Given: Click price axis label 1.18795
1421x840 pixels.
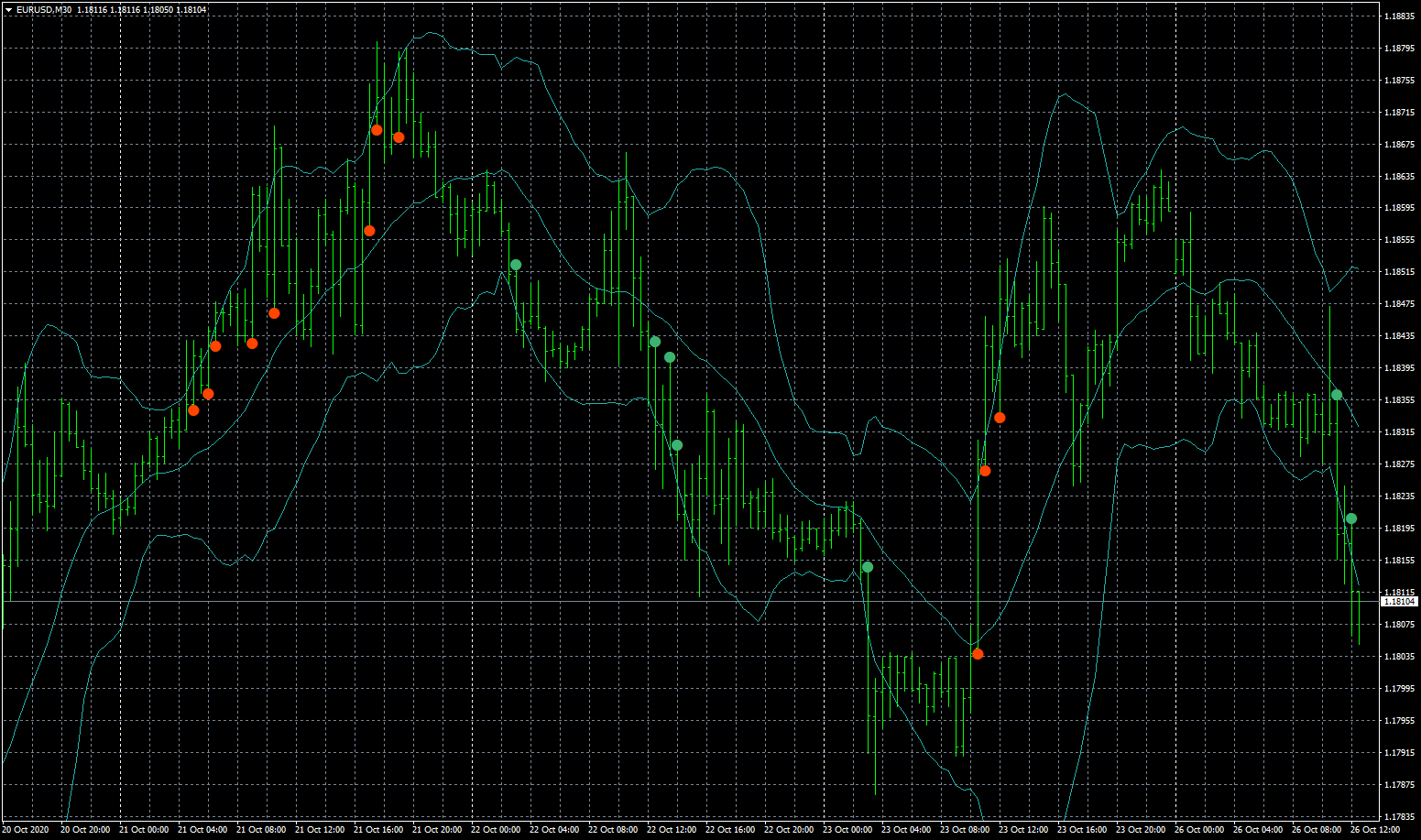Looking at the screenshot, I should 1398,49.
